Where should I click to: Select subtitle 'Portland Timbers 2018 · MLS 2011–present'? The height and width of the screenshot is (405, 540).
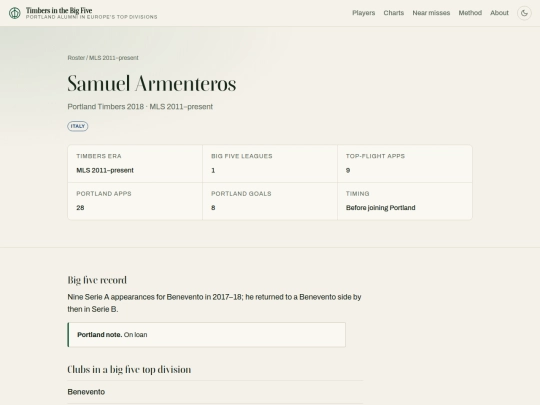140,107
